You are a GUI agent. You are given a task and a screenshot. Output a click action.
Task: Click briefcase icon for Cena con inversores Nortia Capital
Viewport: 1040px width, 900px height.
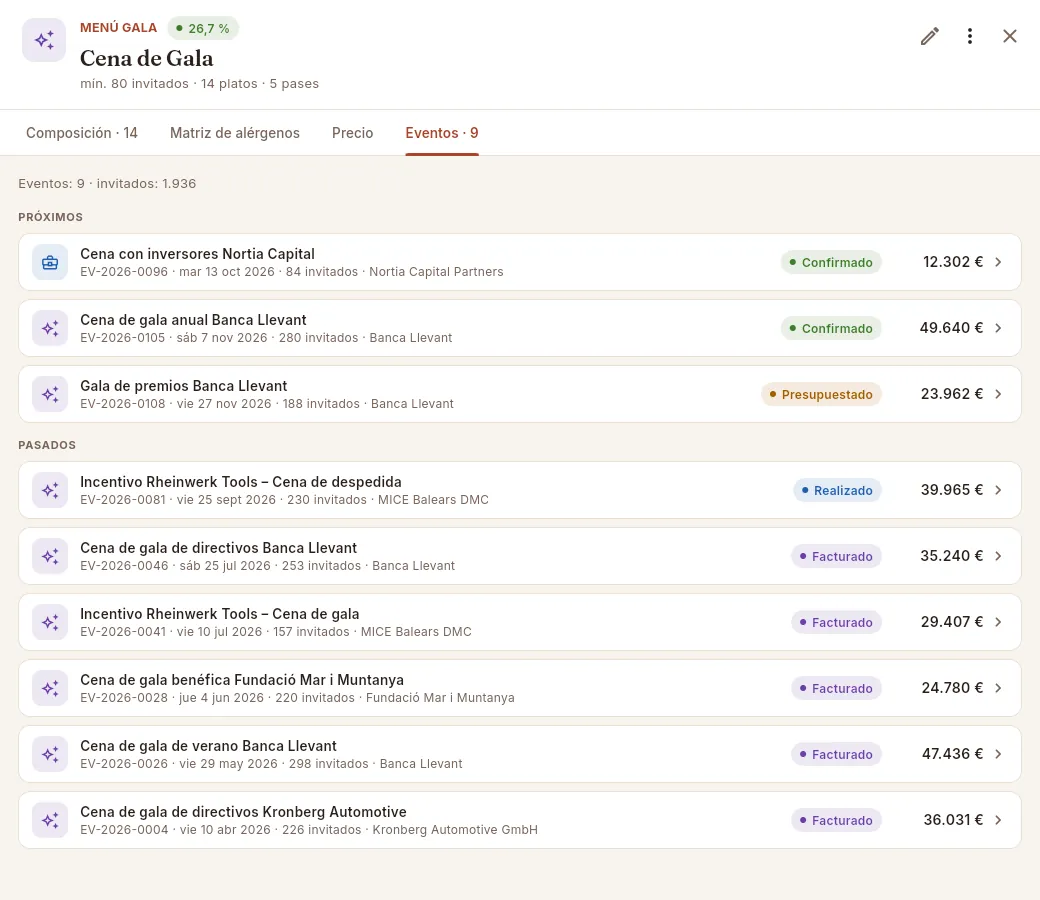50,262
